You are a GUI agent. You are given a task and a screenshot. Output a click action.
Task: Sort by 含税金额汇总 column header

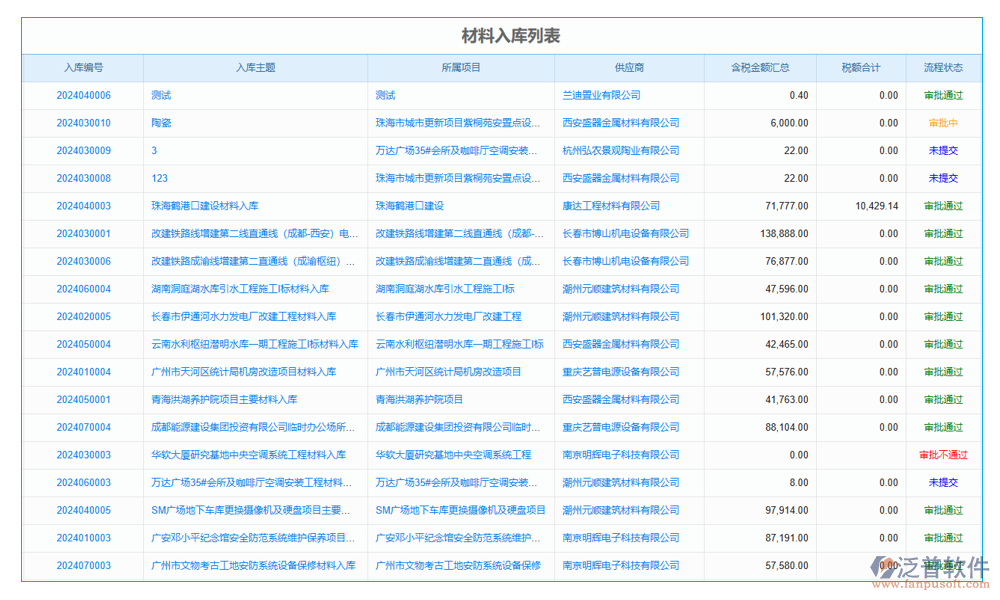pyautogui.click(x=760, y=68)
